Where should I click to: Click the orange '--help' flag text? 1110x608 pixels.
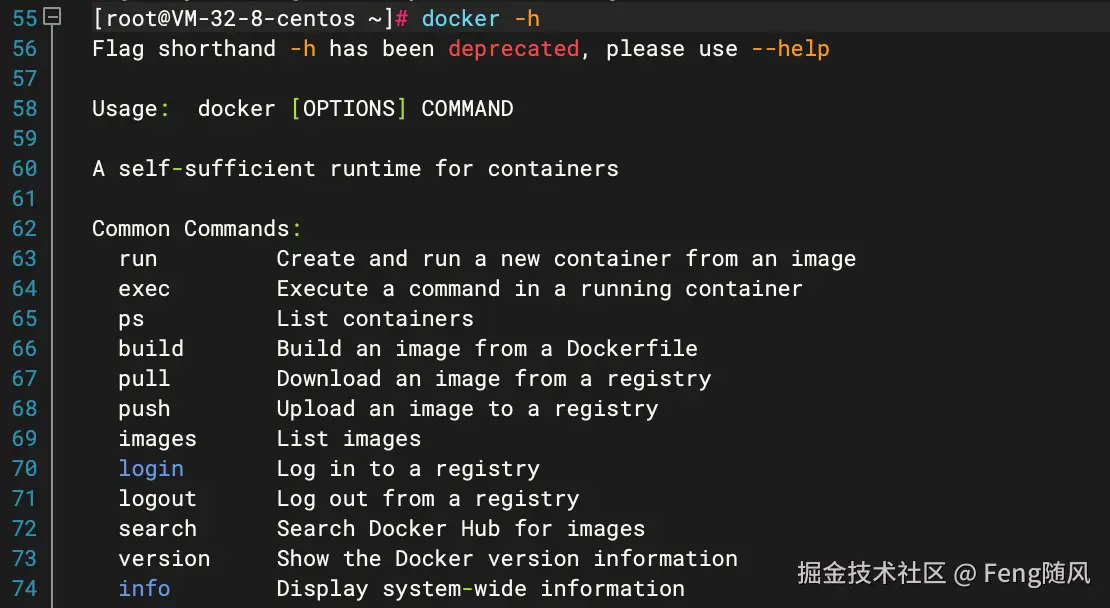(790, 48)
